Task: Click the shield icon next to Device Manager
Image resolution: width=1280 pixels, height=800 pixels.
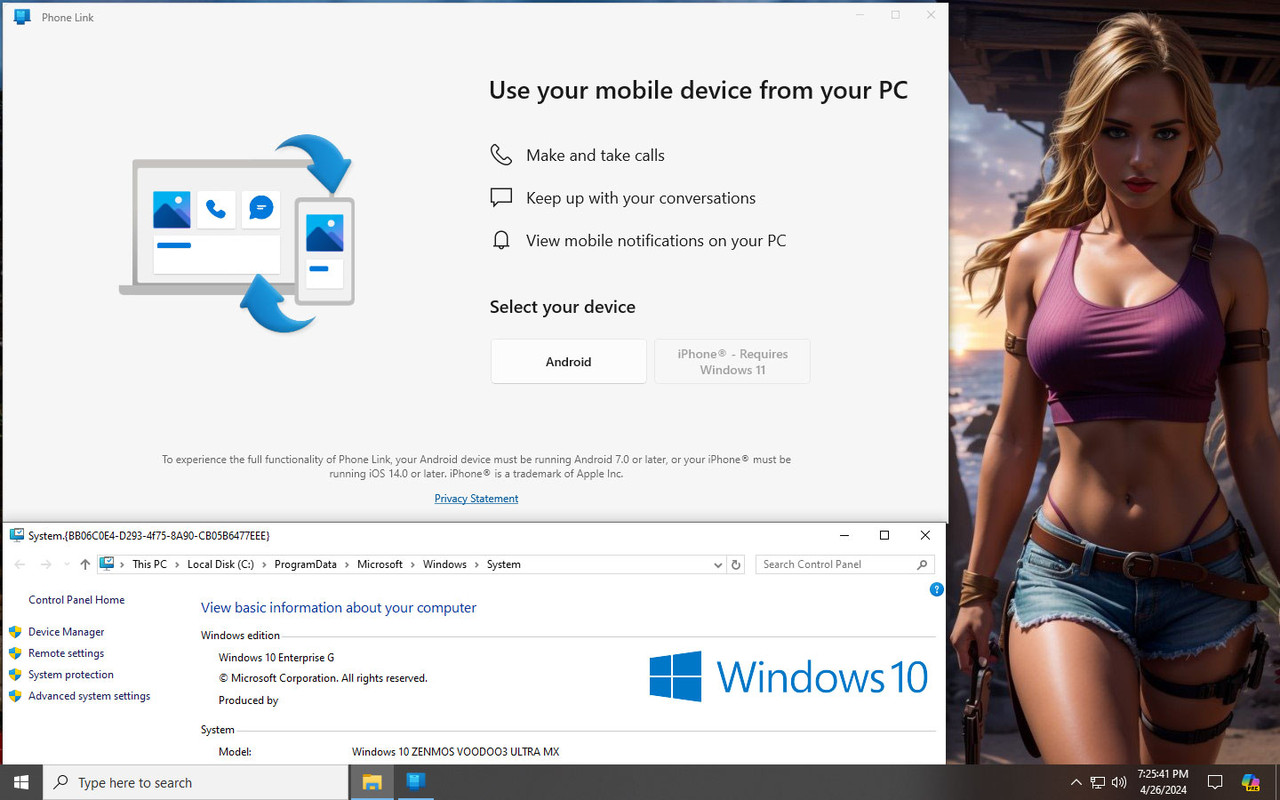Action: coord(15,632)
